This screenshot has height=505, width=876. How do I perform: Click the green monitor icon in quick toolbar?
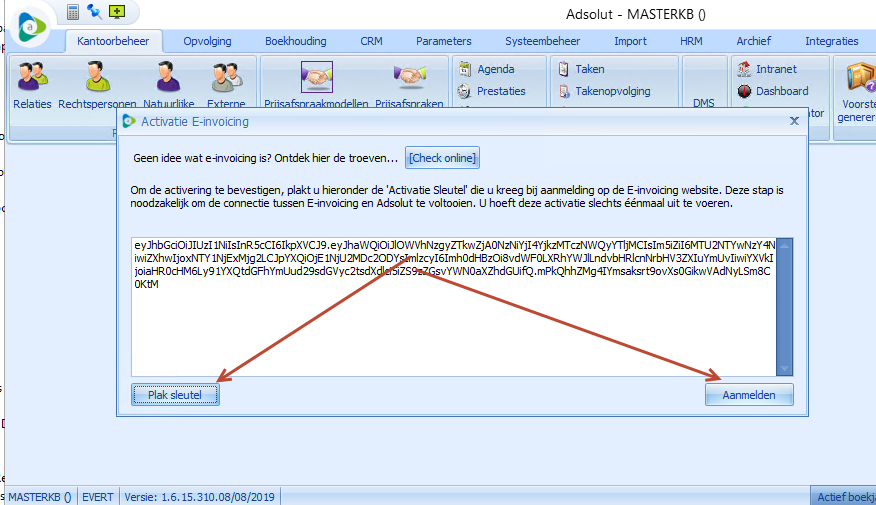[x=117, y=12]
